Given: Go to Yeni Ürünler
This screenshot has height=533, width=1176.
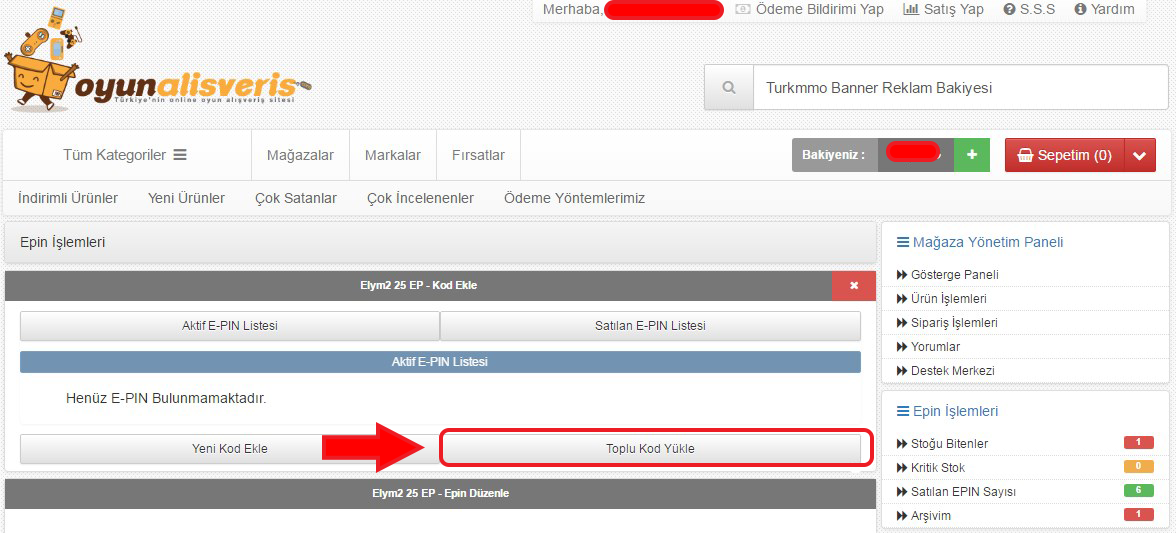Looking at the screenshot, I should (x=187, y=199).
